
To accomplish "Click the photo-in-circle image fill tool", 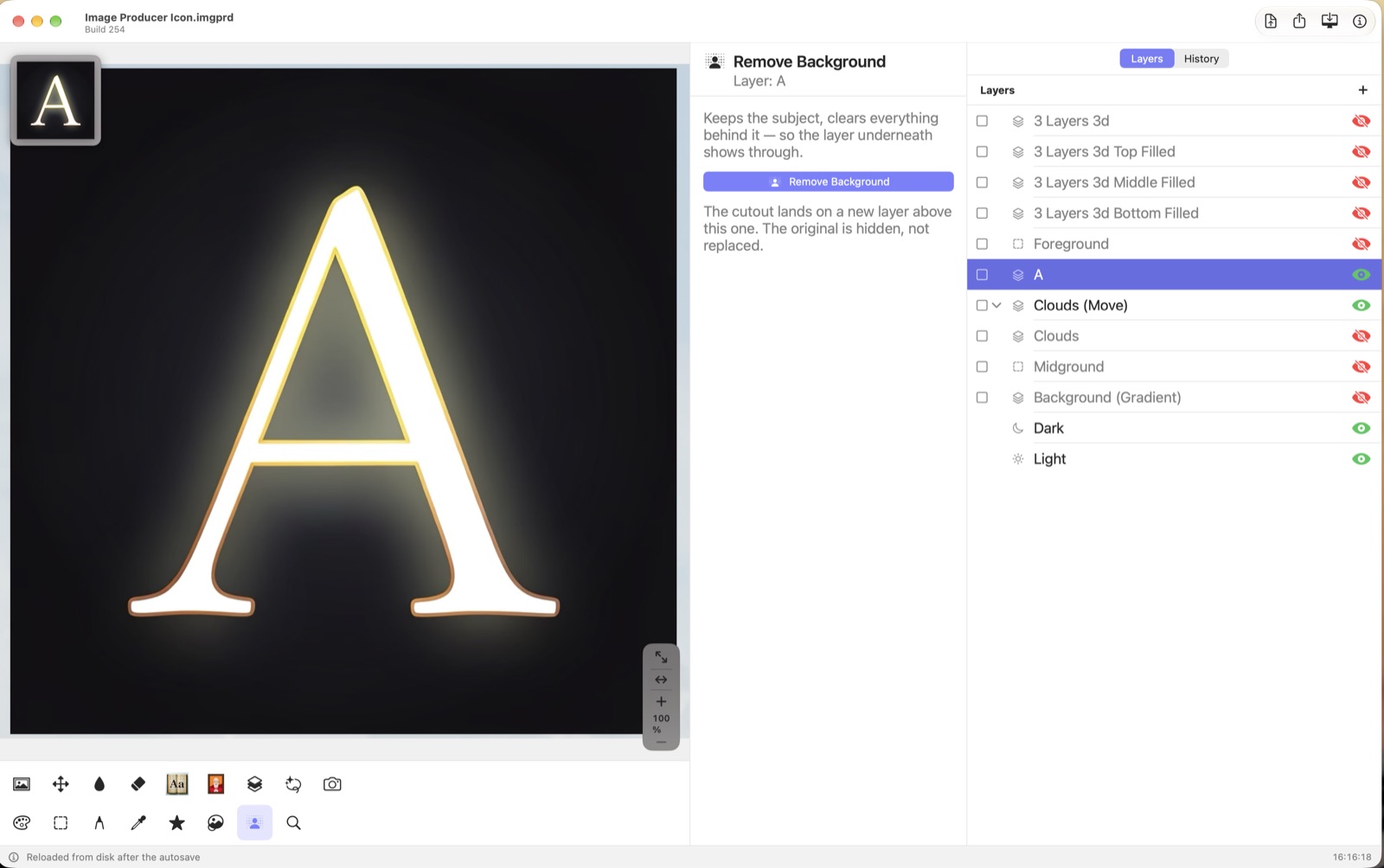I will 216,823.
